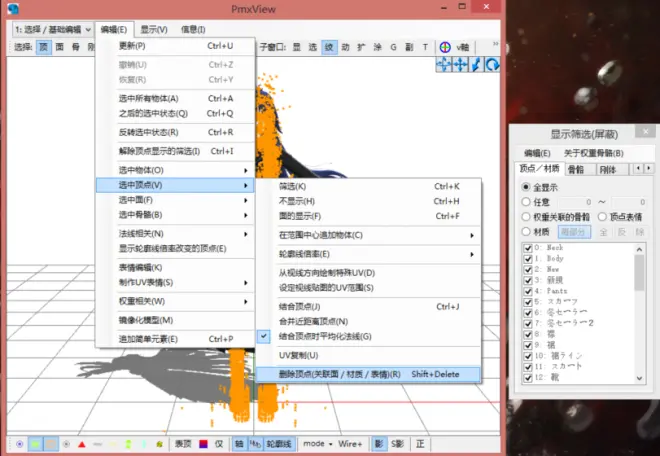
Task: Switch to the 骨骼 tab in filter panel
Action: point(576,170)
